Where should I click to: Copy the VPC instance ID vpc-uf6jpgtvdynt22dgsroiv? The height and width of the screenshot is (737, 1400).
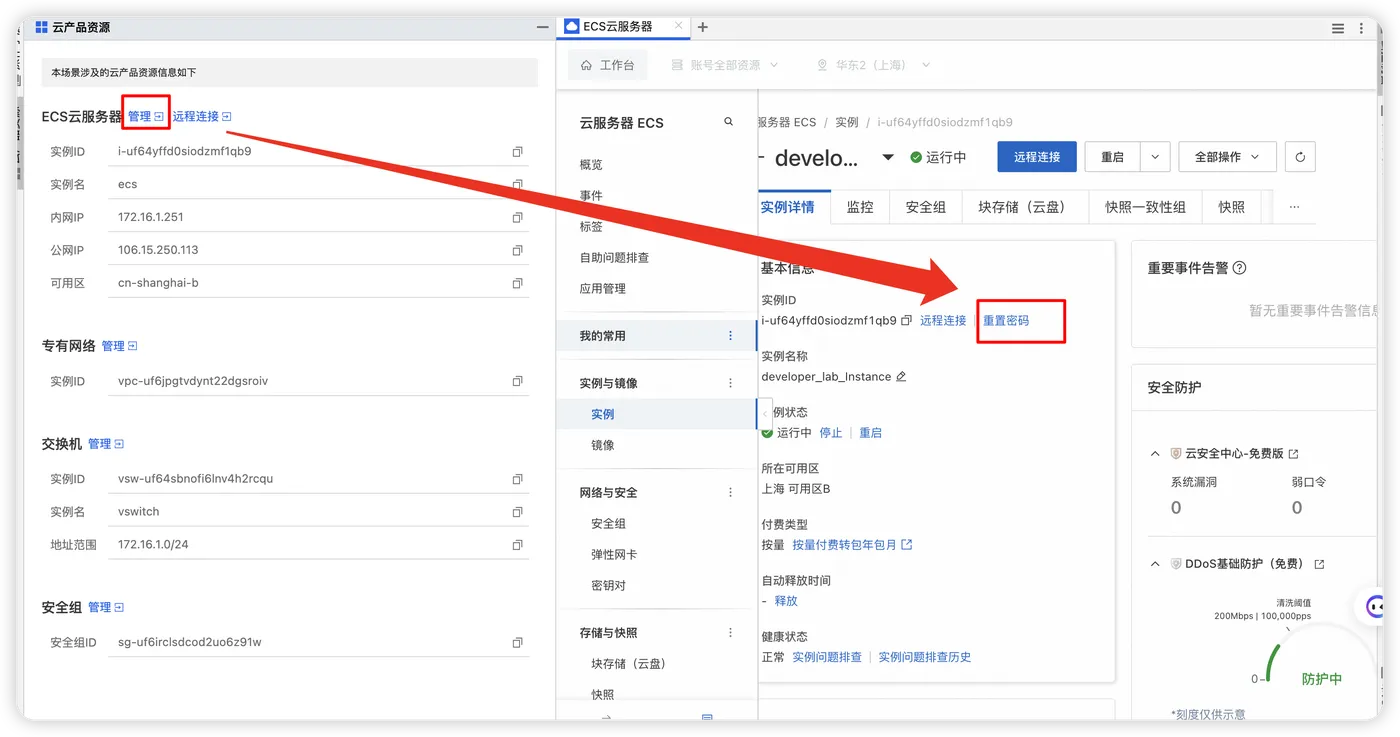[518, 382]
